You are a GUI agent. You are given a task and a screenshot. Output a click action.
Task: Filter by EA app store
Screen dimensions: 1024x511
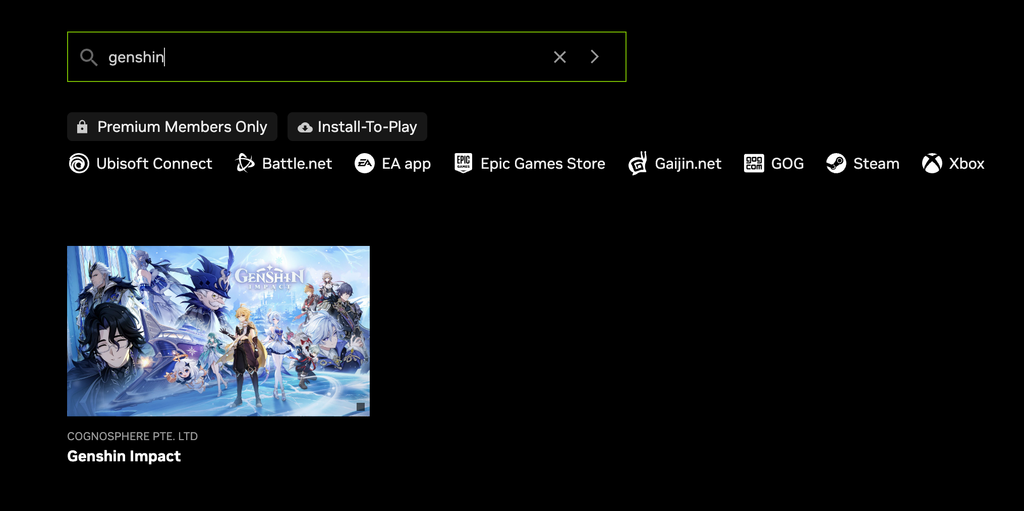pos(392,163)
